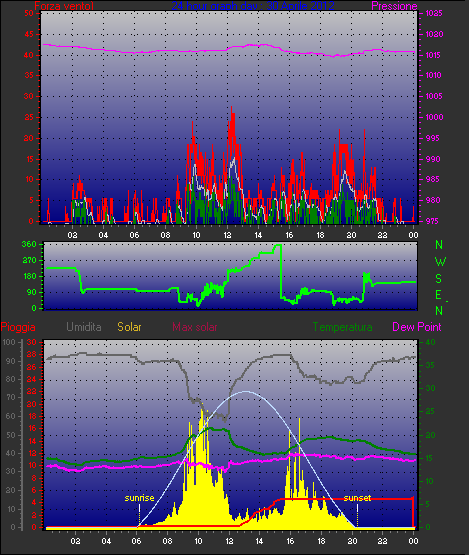469x555 pixels.
Task: Click the 24 hour graph day title
Action: (253, 6)
